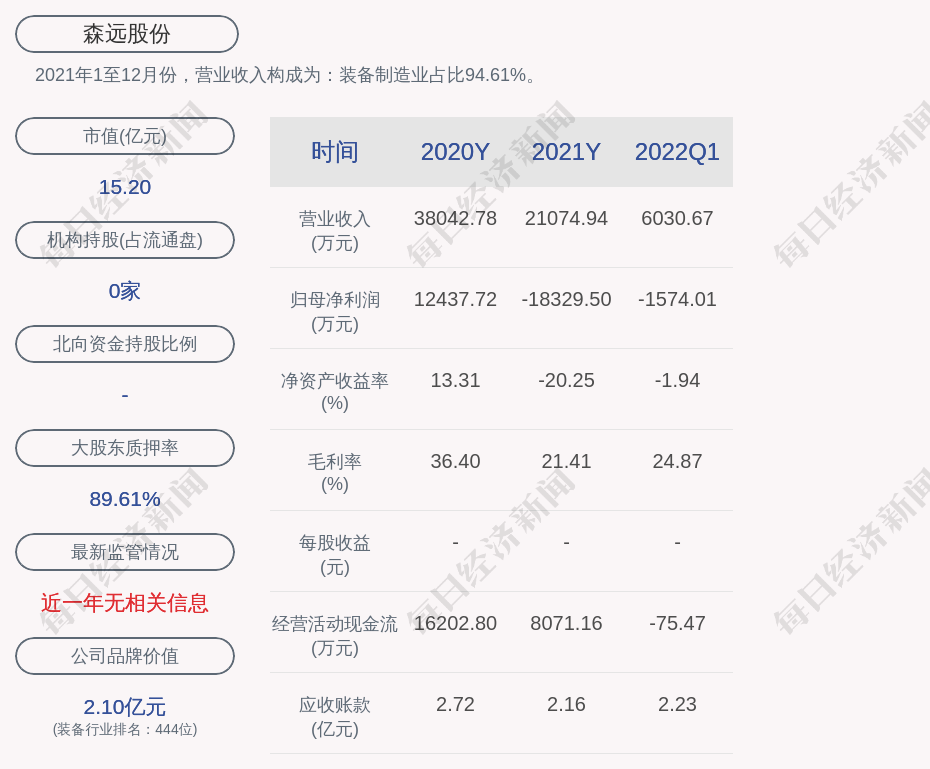Select the 最新监管情况 label pill
This screenshot has height=769, width=930.
click(125, 552)
